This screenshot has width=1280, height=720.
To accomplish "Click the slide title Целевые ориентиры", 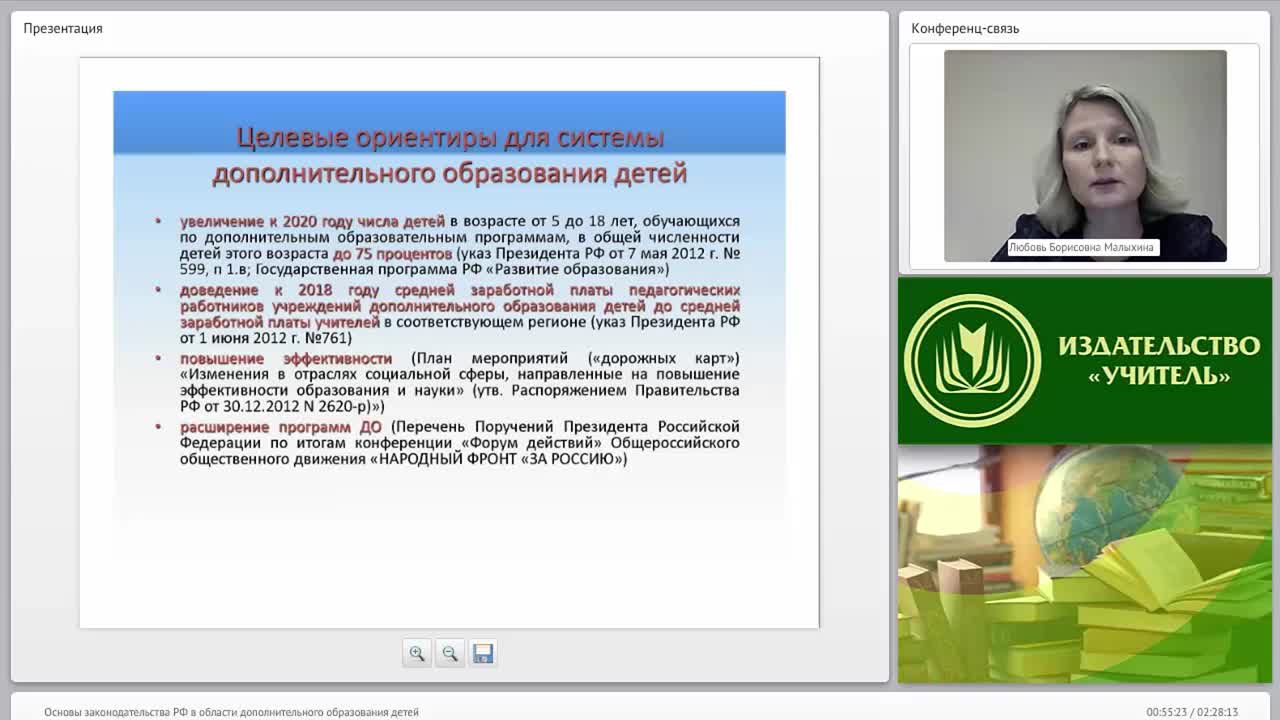I will [x=450, y=154].
